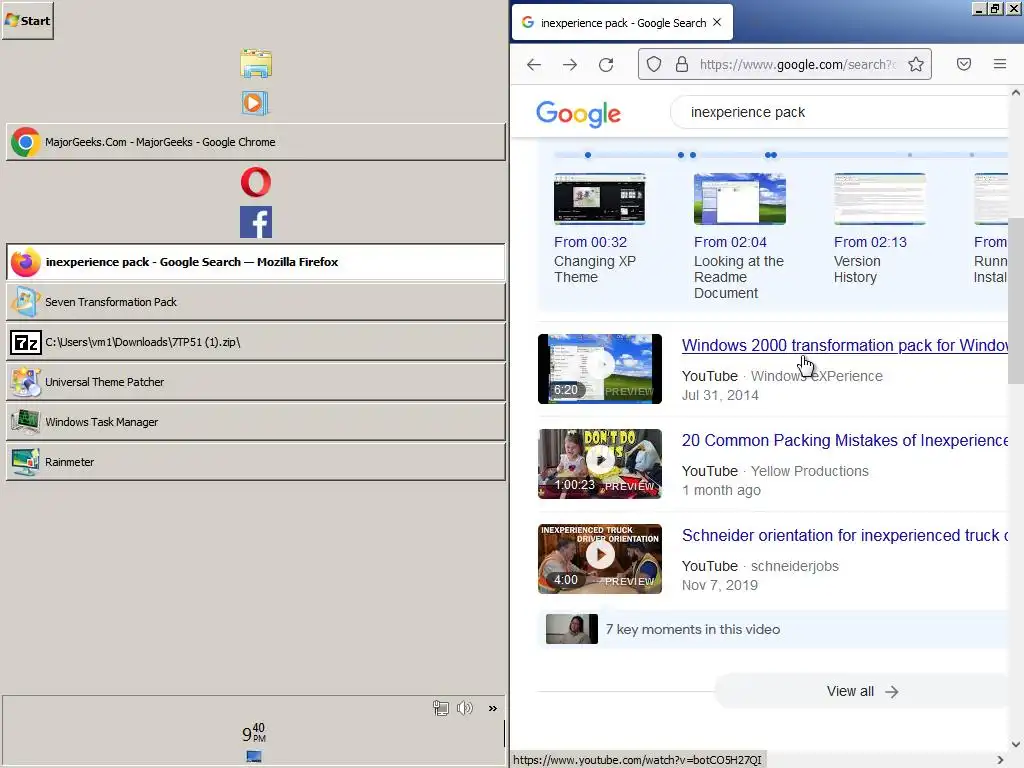The height and width of the screenshot is (768, 1024).
Task: Go forward in Firefox
Action: (x=569, y=64)
